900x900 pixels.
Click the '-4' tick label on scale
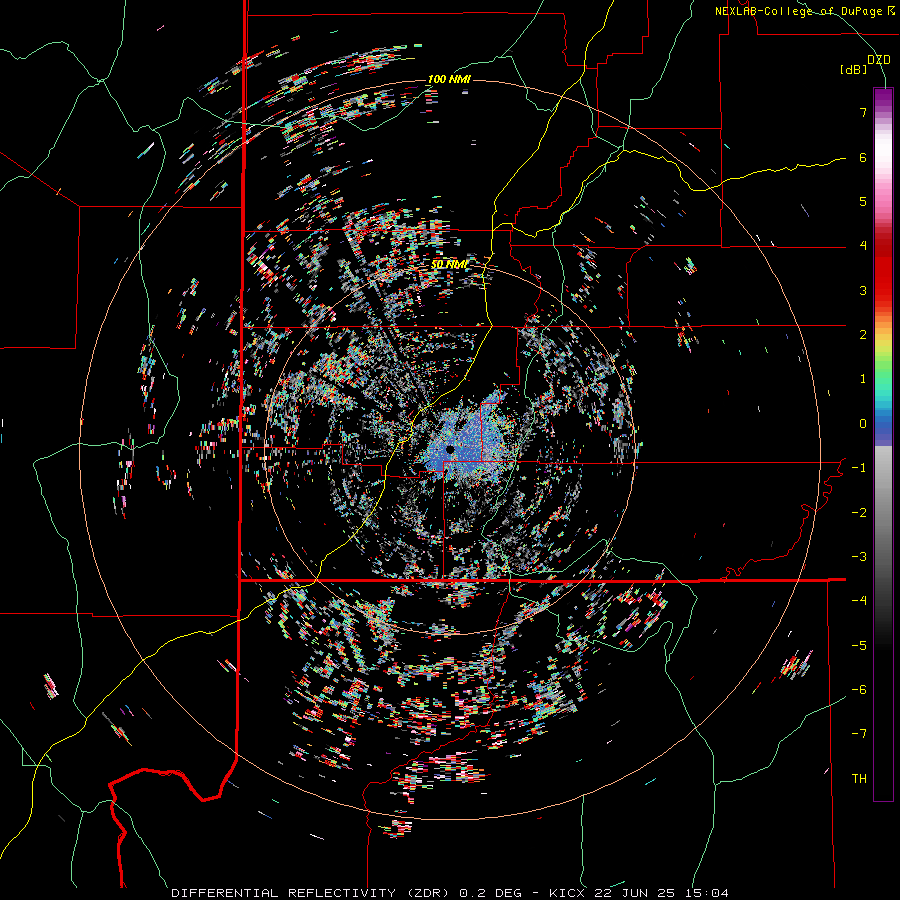[859, 601]
